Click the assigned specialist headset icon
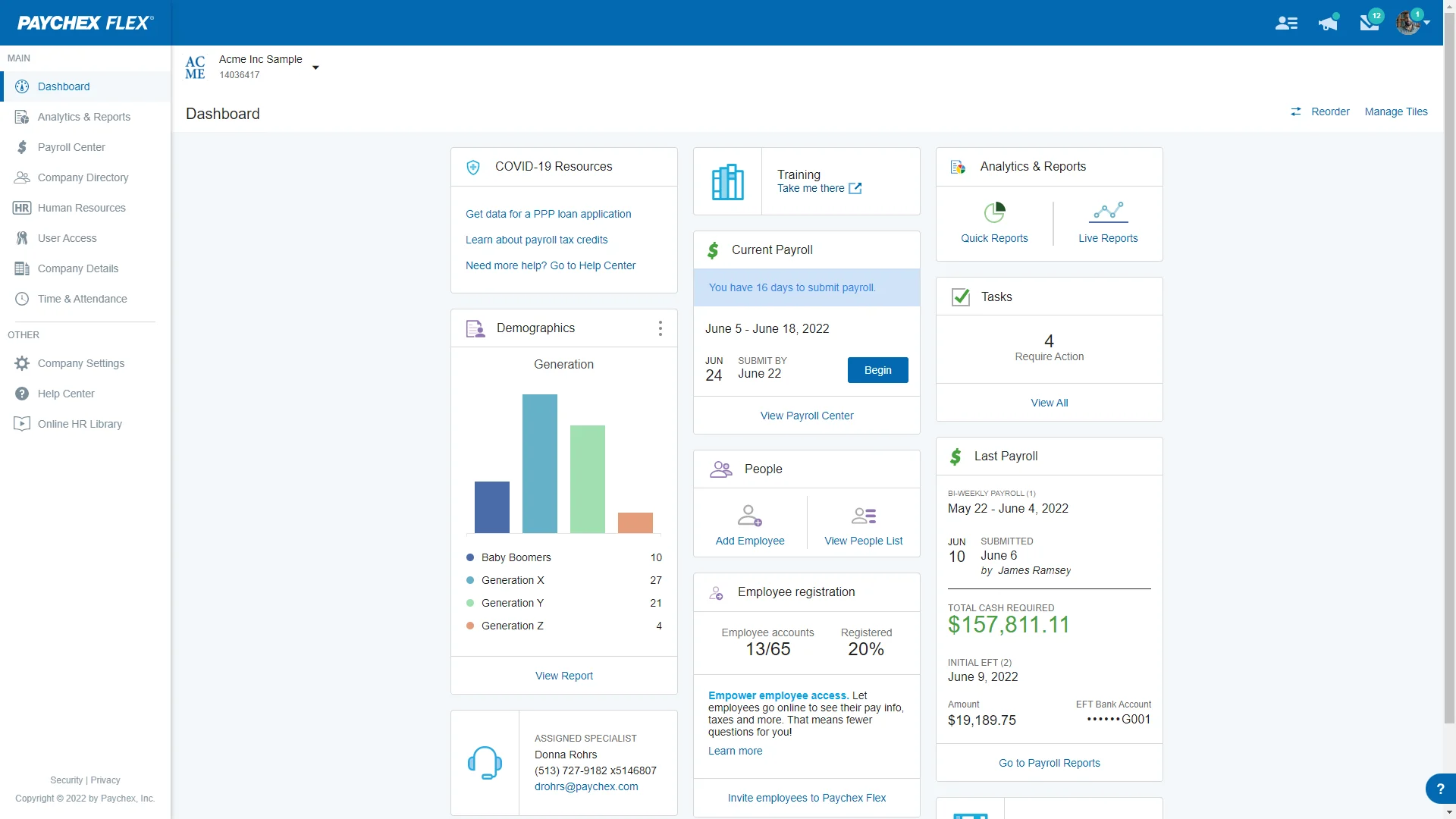Image resolution: width=1456 pixels, height=819 pixels. pos(485,763)
